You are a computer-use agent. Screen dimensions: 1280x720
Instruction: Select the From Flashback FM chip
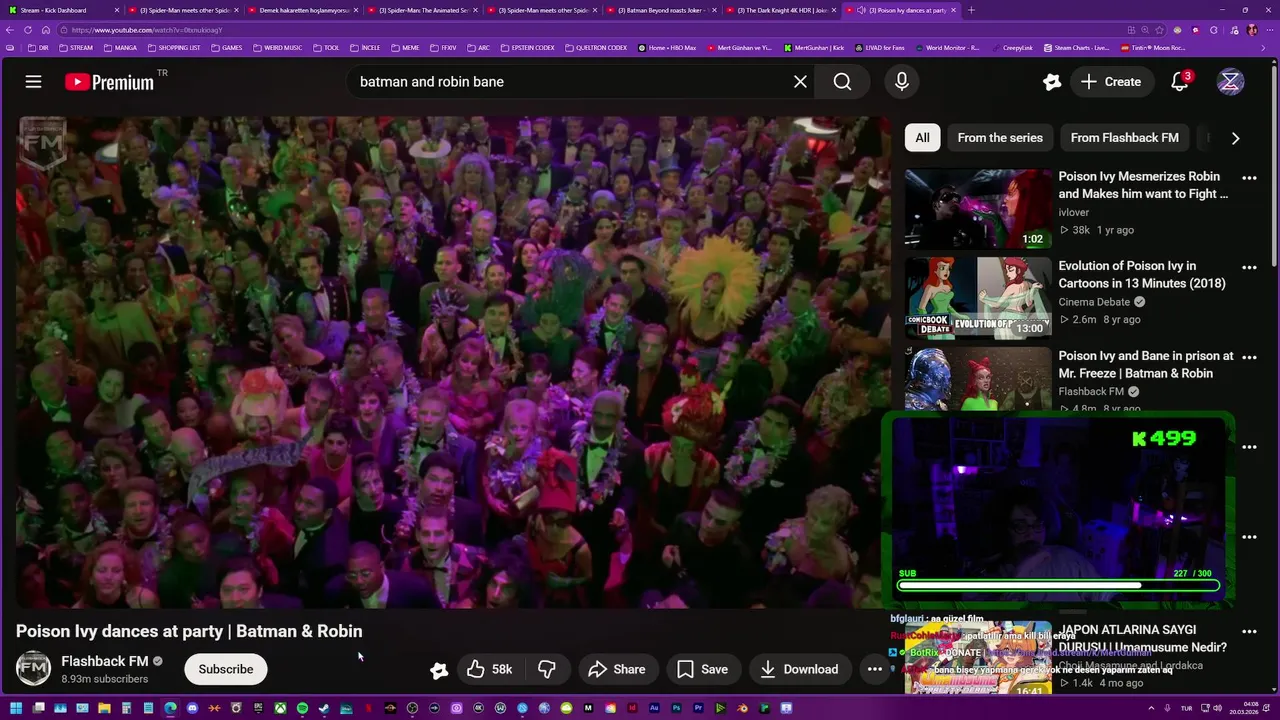(x=1124, y=138)
